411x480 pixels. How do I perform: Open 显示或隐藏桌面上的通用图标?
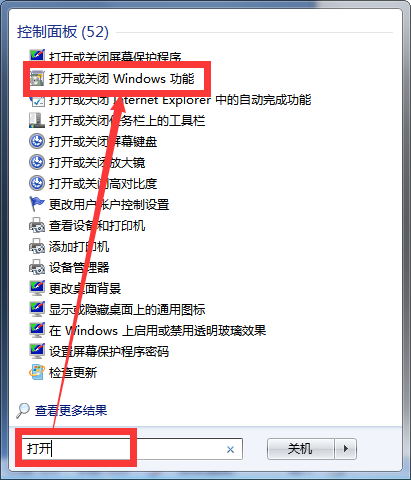point(127,310)
